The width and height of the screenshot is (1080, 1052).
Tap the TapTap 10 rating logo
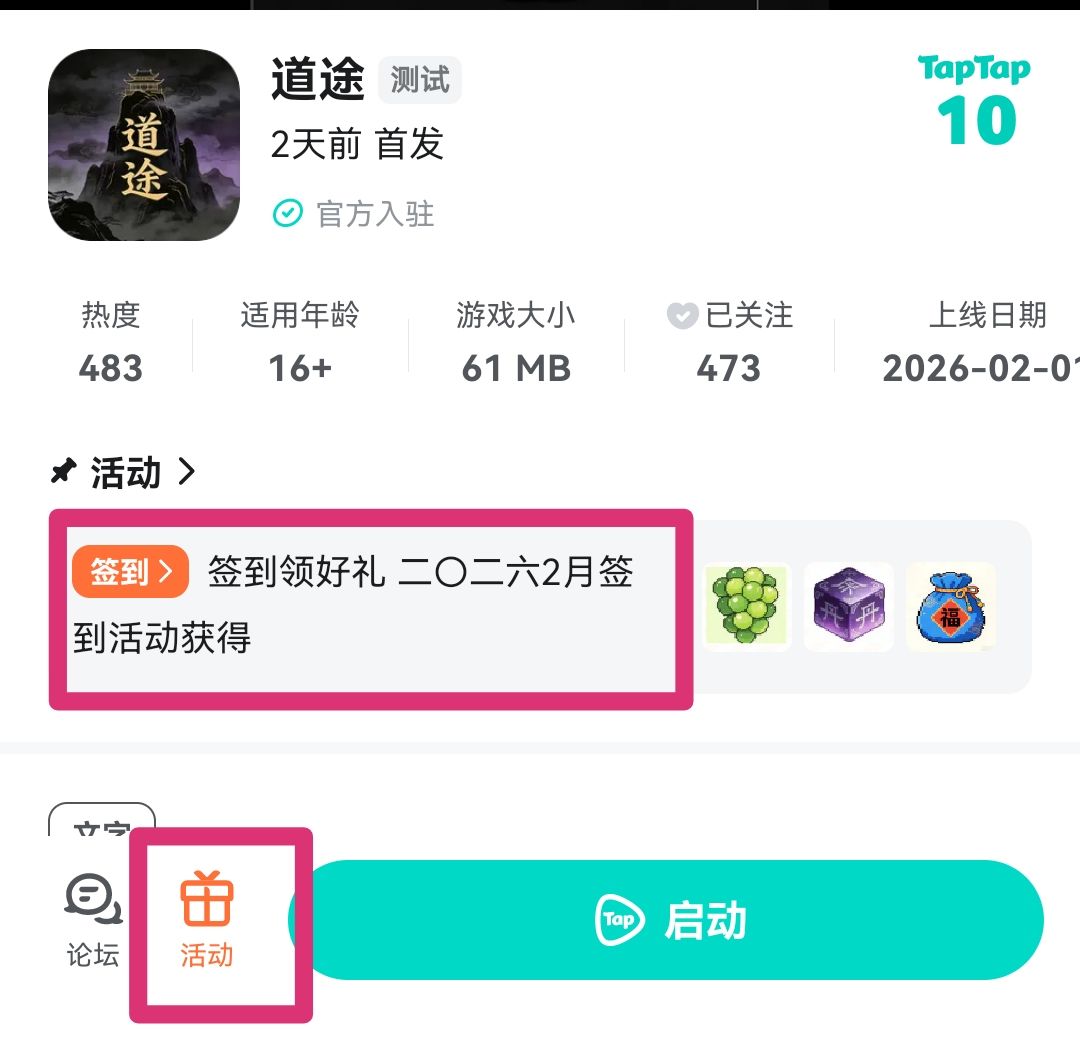[x=975, y=101]
